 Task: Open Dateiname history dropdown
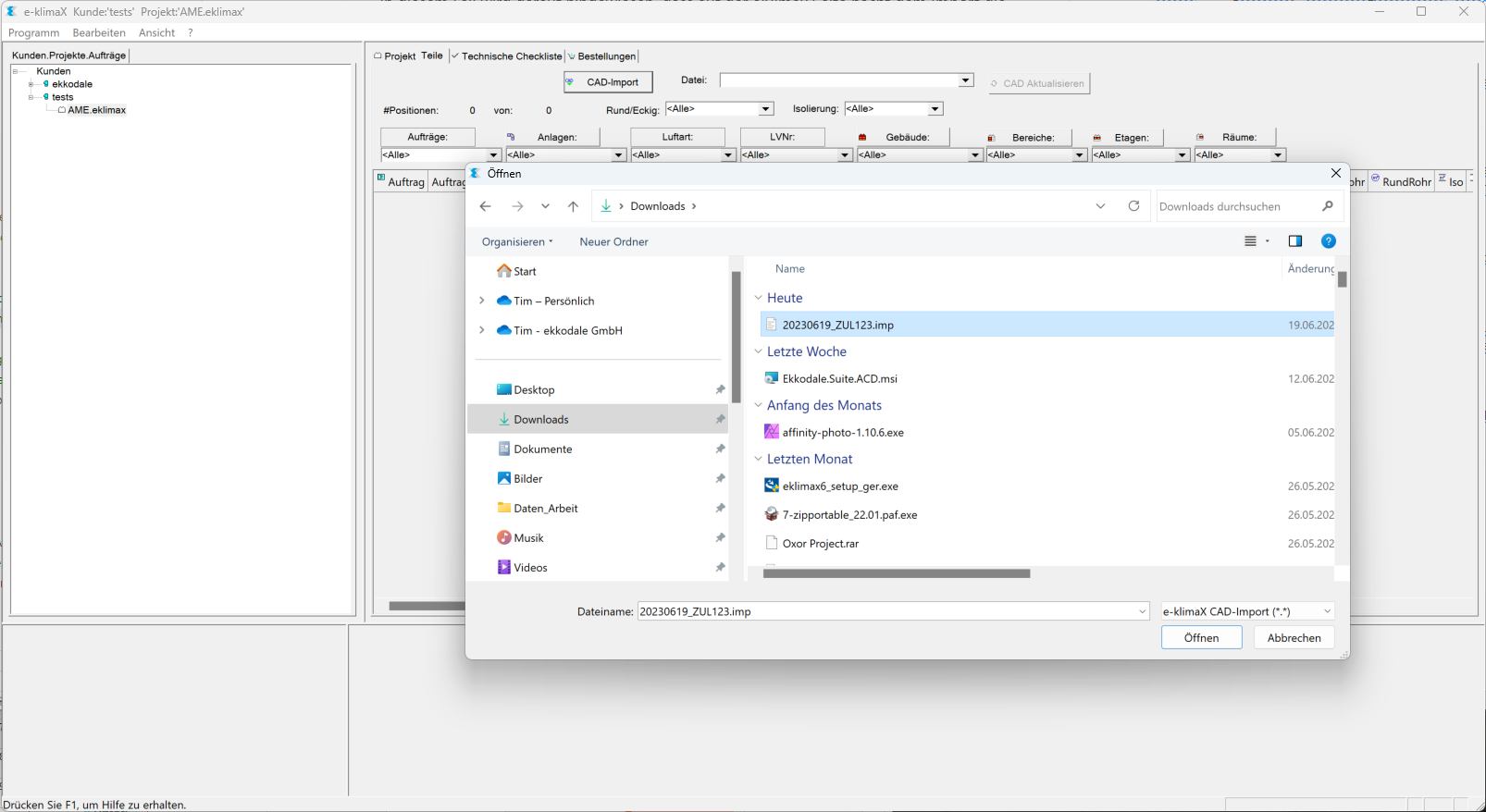(x=1142, y=611)
